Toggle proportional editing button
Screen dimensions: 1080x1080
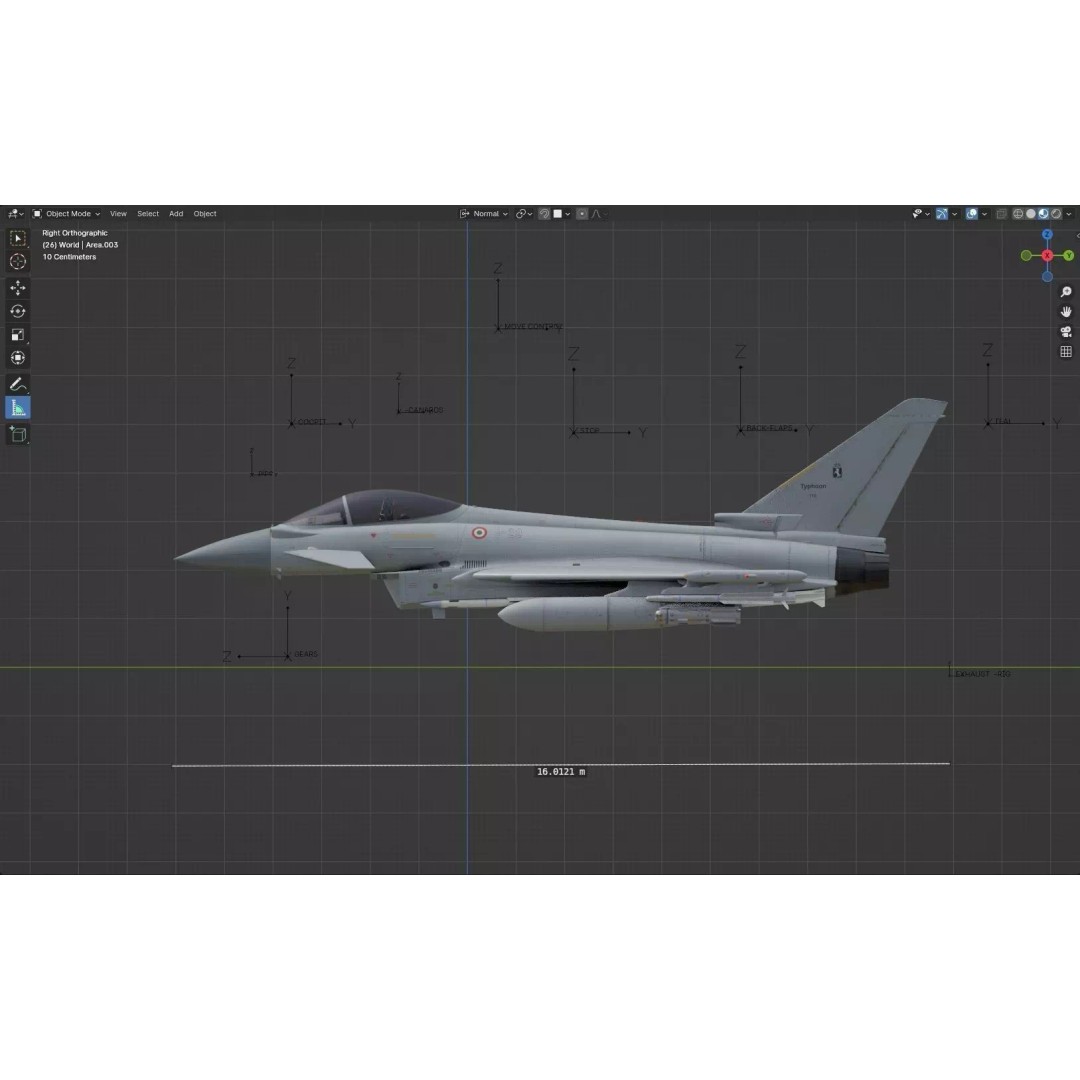click(x=582, y=214)
